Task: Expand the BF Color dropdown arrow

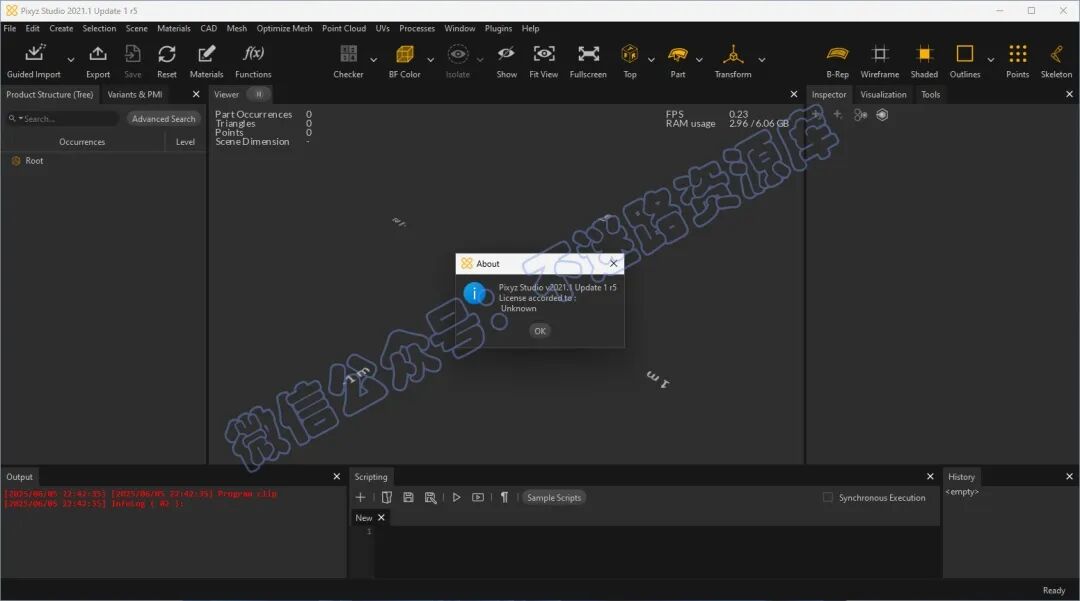Action: tap(430, 60)
